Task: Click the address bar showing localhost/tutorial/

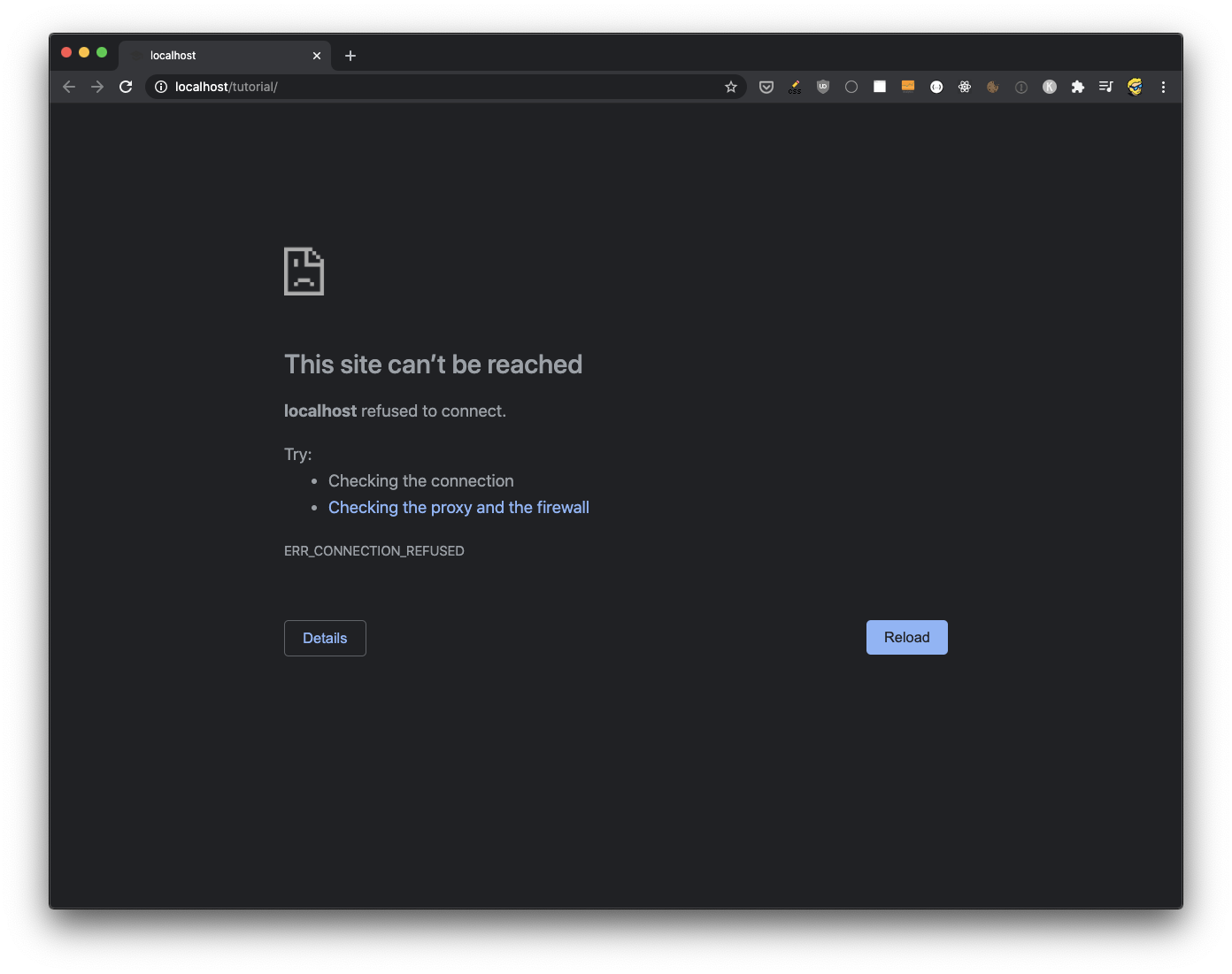Action: tap(443, 87)
